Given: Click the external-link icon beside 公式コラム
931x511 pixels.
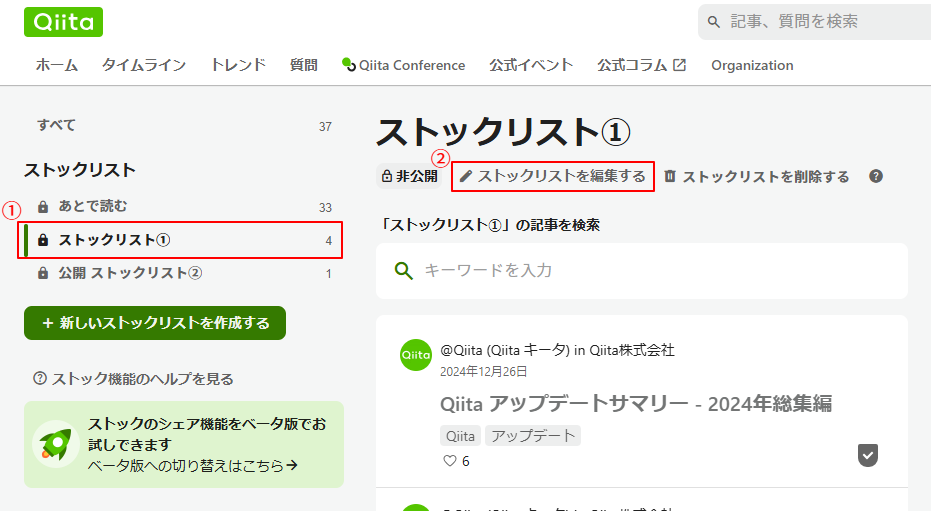Looking at the screenshot, I should (679, 65).
